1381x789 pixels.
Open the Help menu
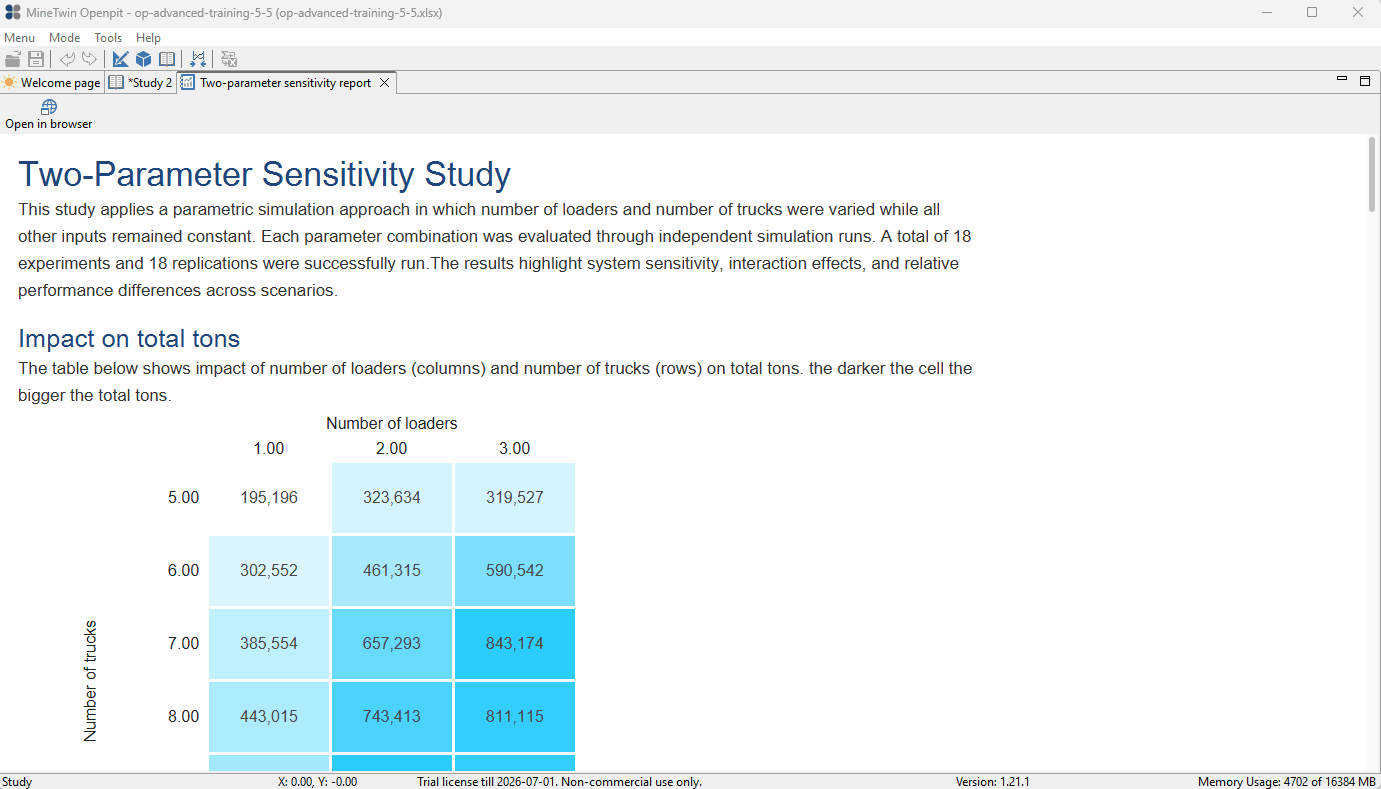[x=148, y=38]
